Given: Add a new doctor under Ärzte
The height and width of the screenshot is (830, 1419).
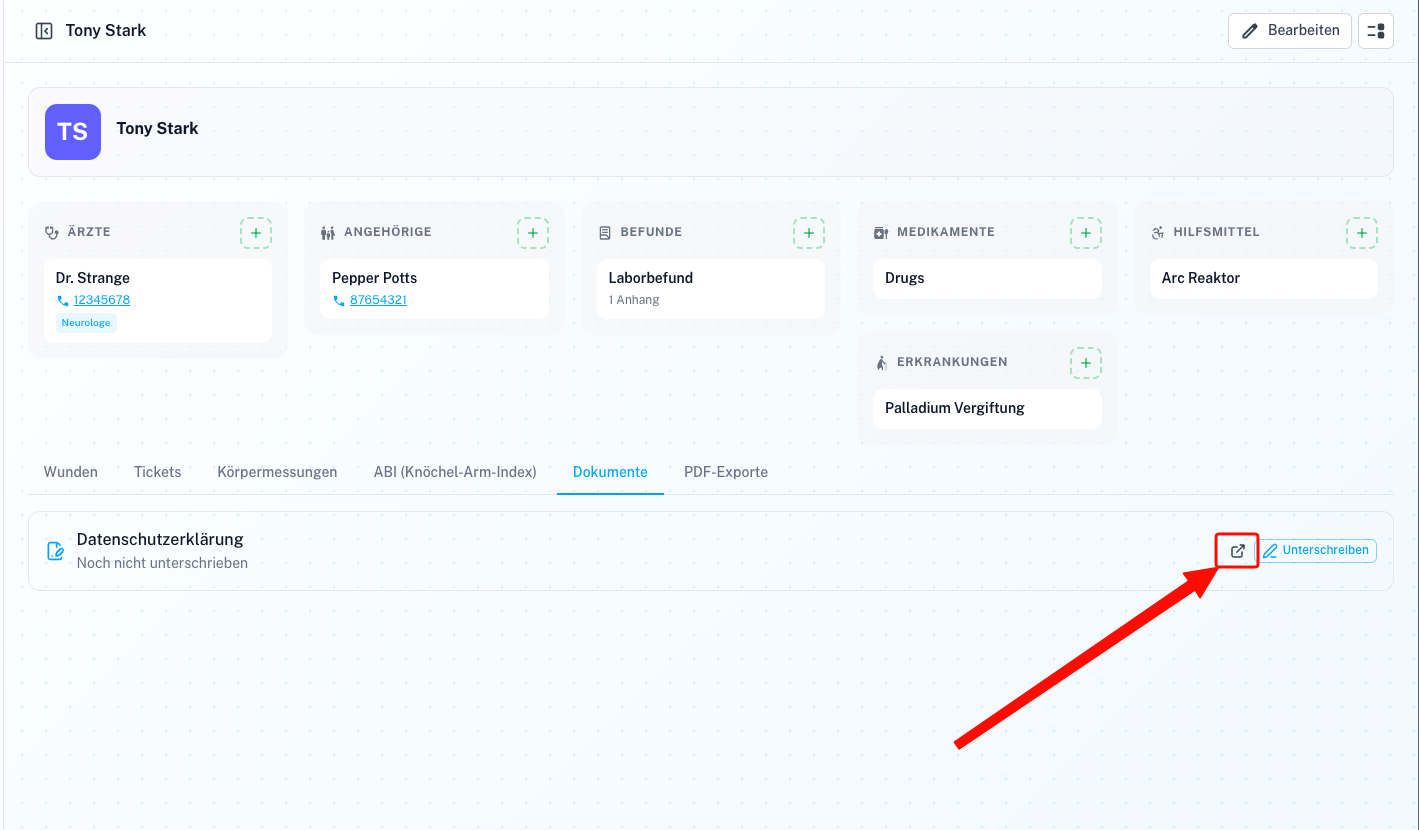Looking at the screenshot, I should (x=256, y=233).
